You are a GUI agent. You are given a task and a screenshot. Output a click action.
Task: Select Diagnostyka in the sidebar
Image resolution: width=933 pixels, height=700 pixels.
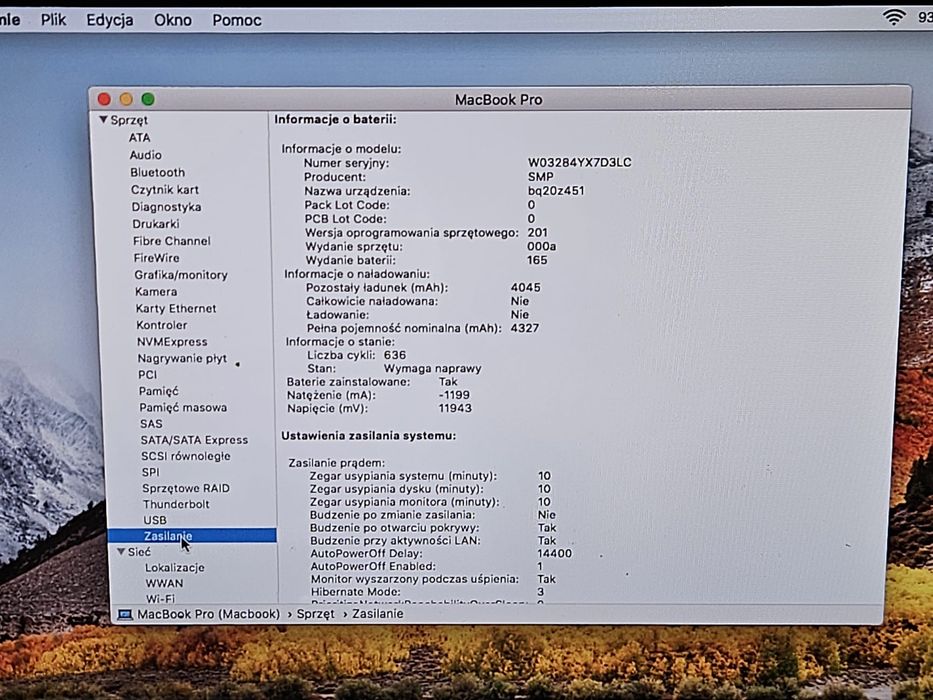[x=167, y=207]
